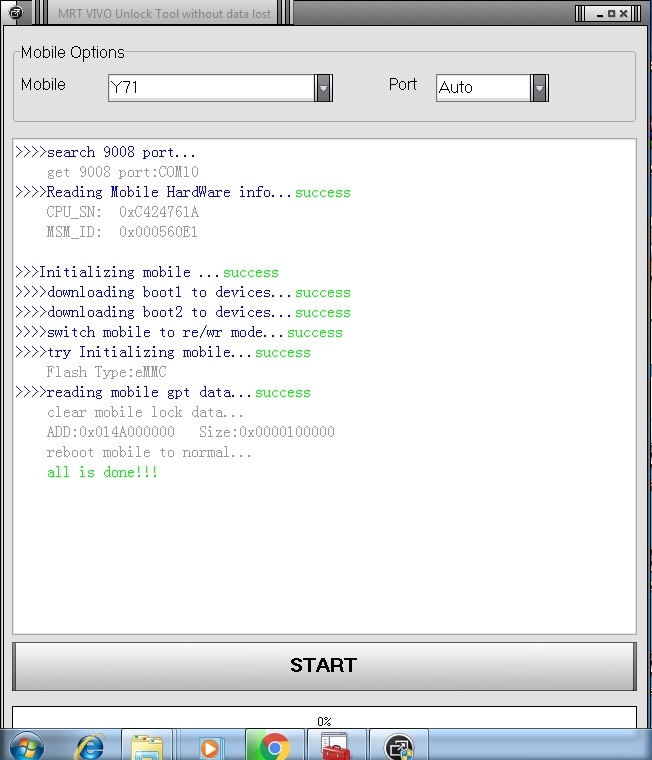
Task: Maximize the MRT VIVO Unlock Tool window
Action: (611, 14)
